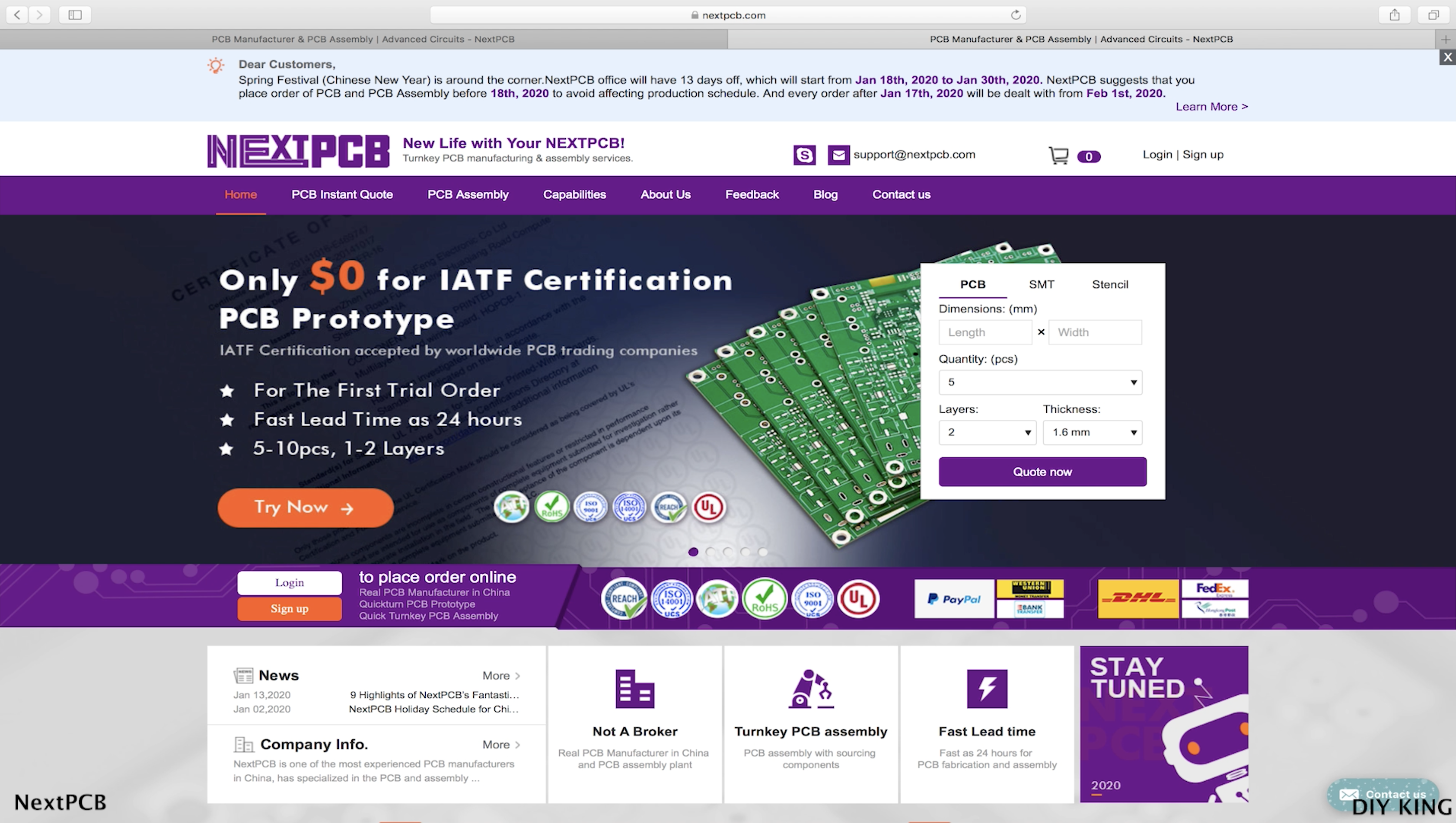The height and width of the screenshot is (823, 1456).
Task: Open the Quantity dropdown
Action: [1040, 383]
